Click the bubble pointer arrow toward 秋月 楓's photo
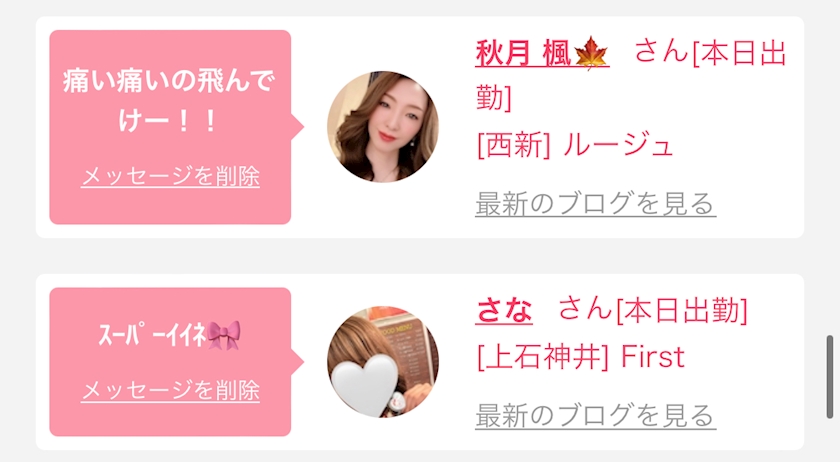Screen dimensions: 840x462 click(x=298, y=127)
